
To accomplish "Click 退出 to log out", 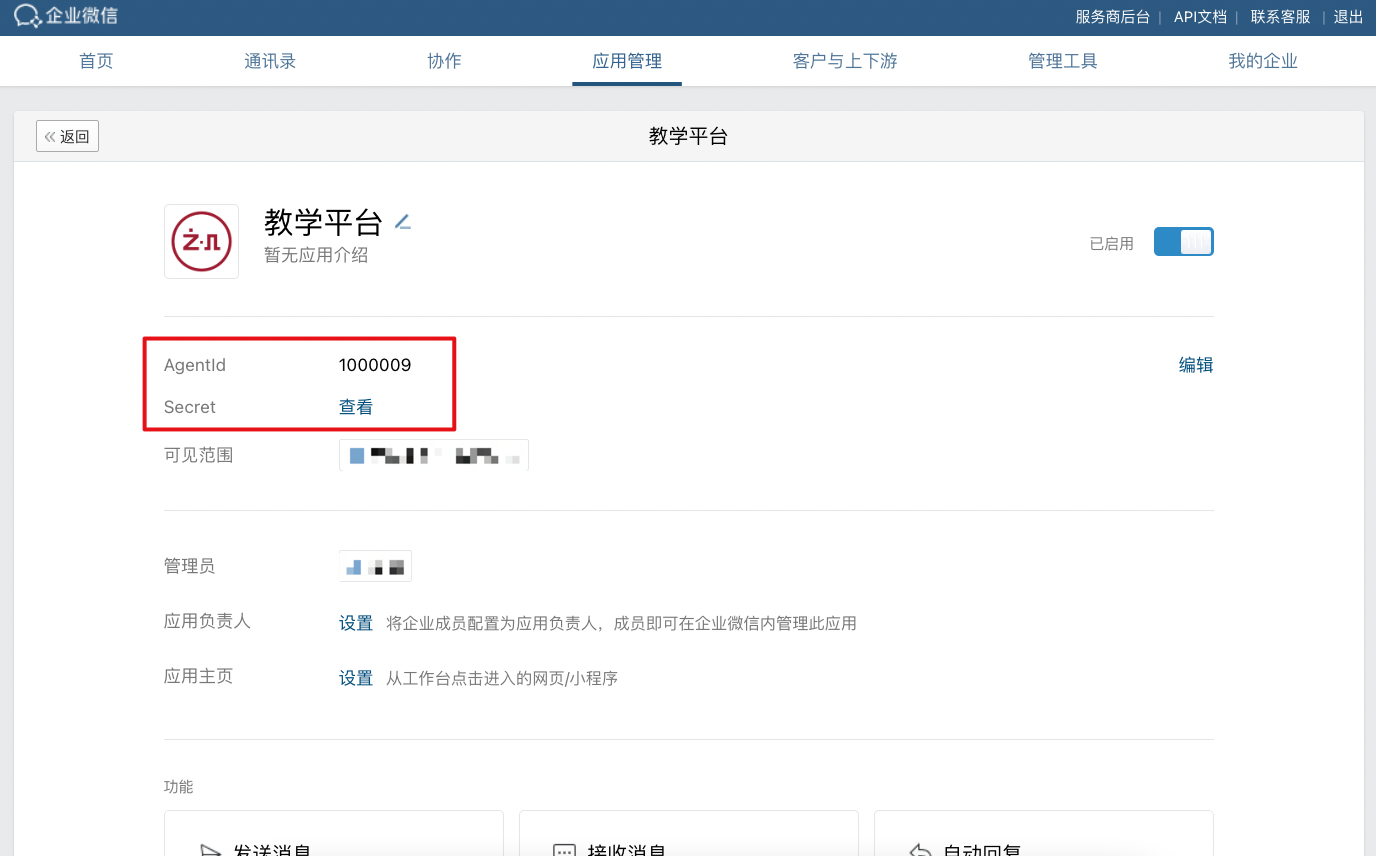I will point(1348,17).
